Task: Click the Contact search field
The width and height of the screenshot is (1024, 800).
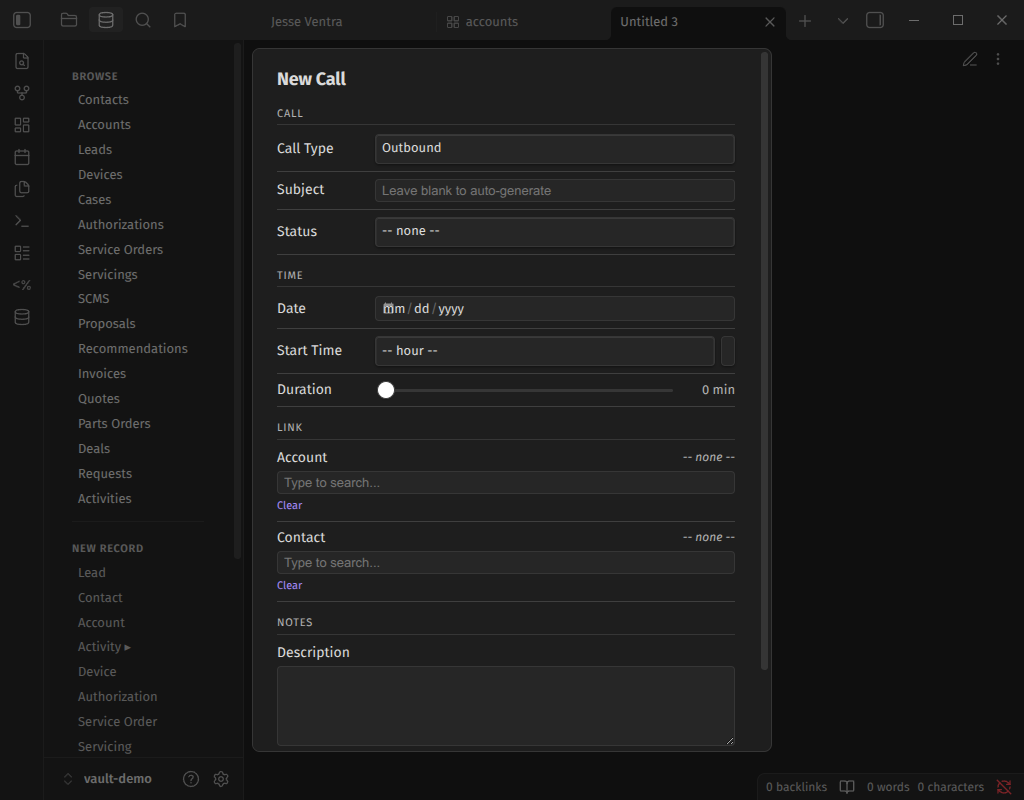Action: click(505, 563)
